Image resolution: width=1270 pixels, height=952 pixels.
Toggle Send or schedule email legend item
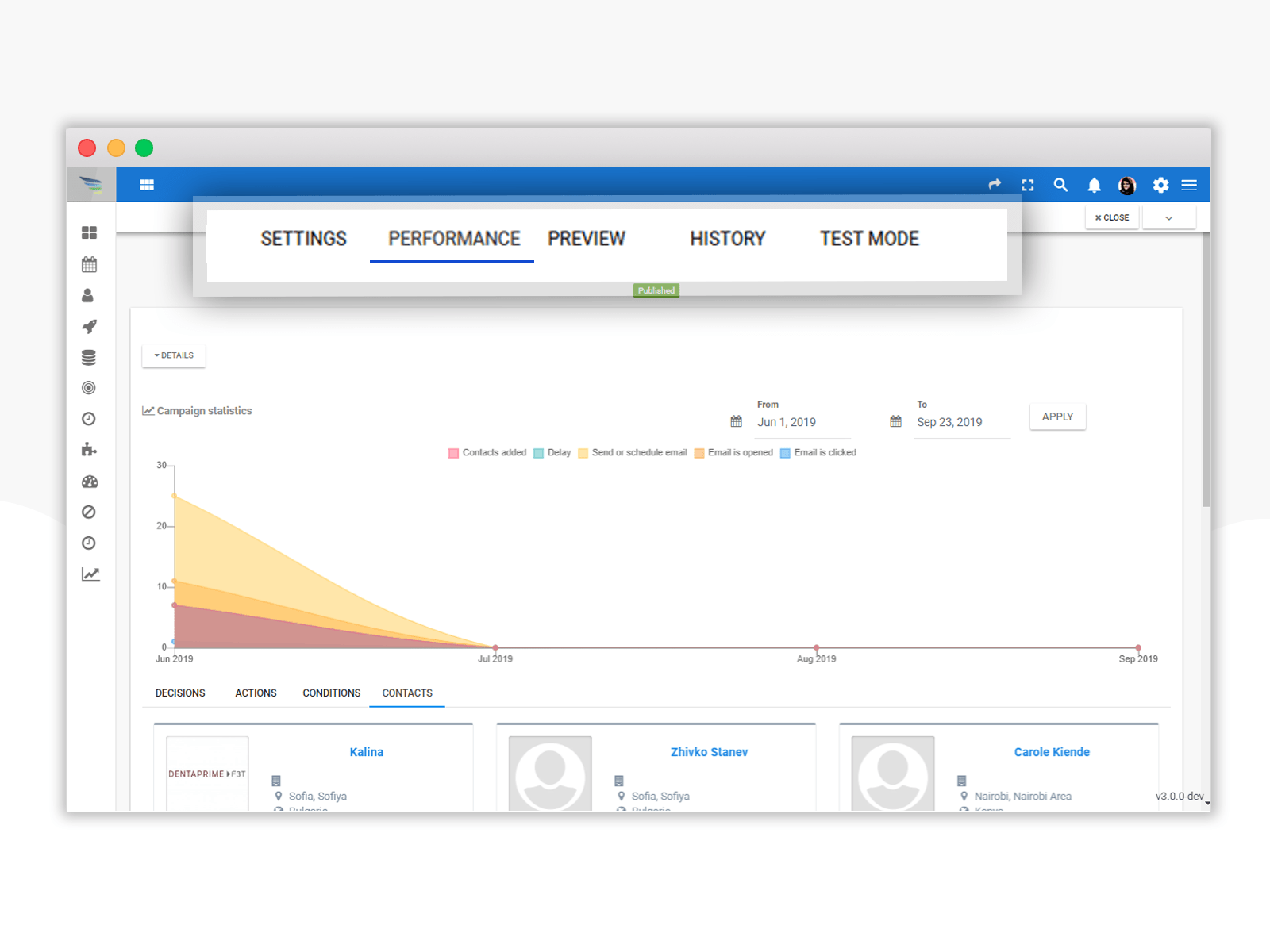pos(633,453)
